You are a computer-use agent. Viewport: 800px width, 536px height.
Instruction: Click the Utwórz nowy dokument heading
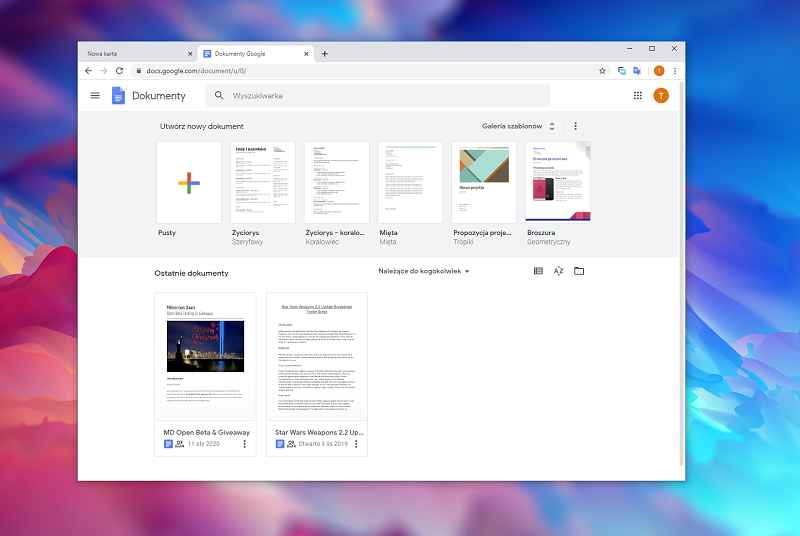[x=202, y=126]
